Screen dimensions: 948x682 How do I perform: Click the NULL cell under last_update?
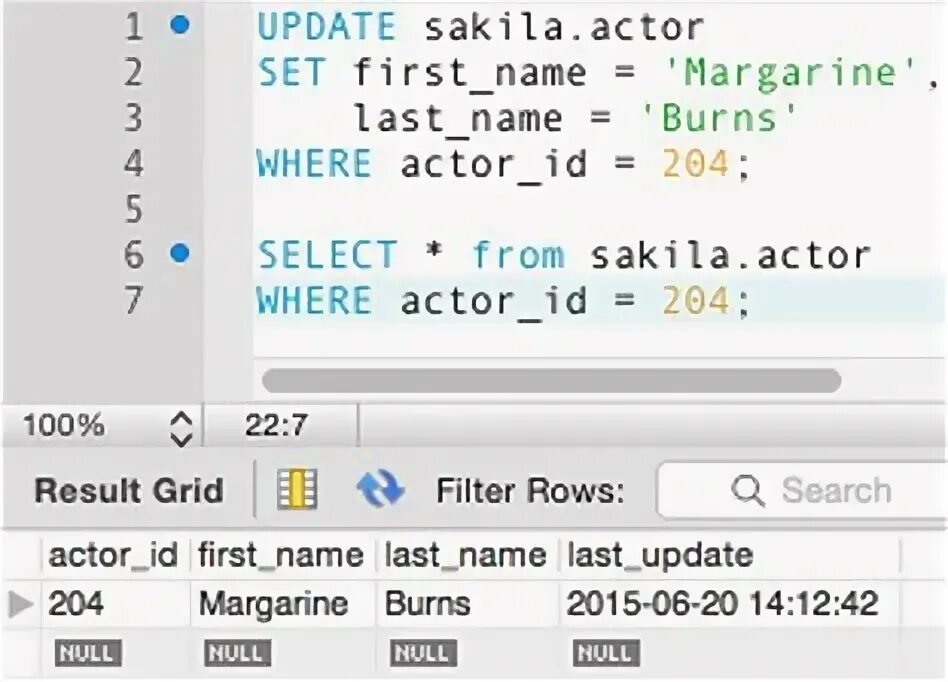(606, 653)
